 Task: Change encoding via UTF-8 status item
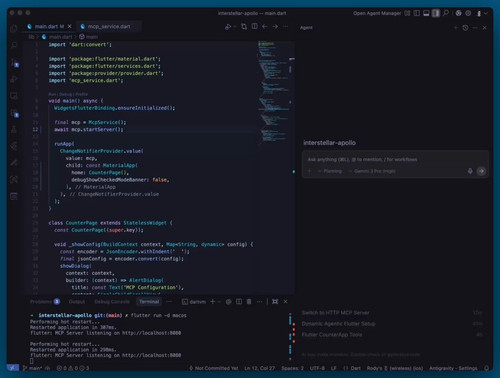click(317, 368)
